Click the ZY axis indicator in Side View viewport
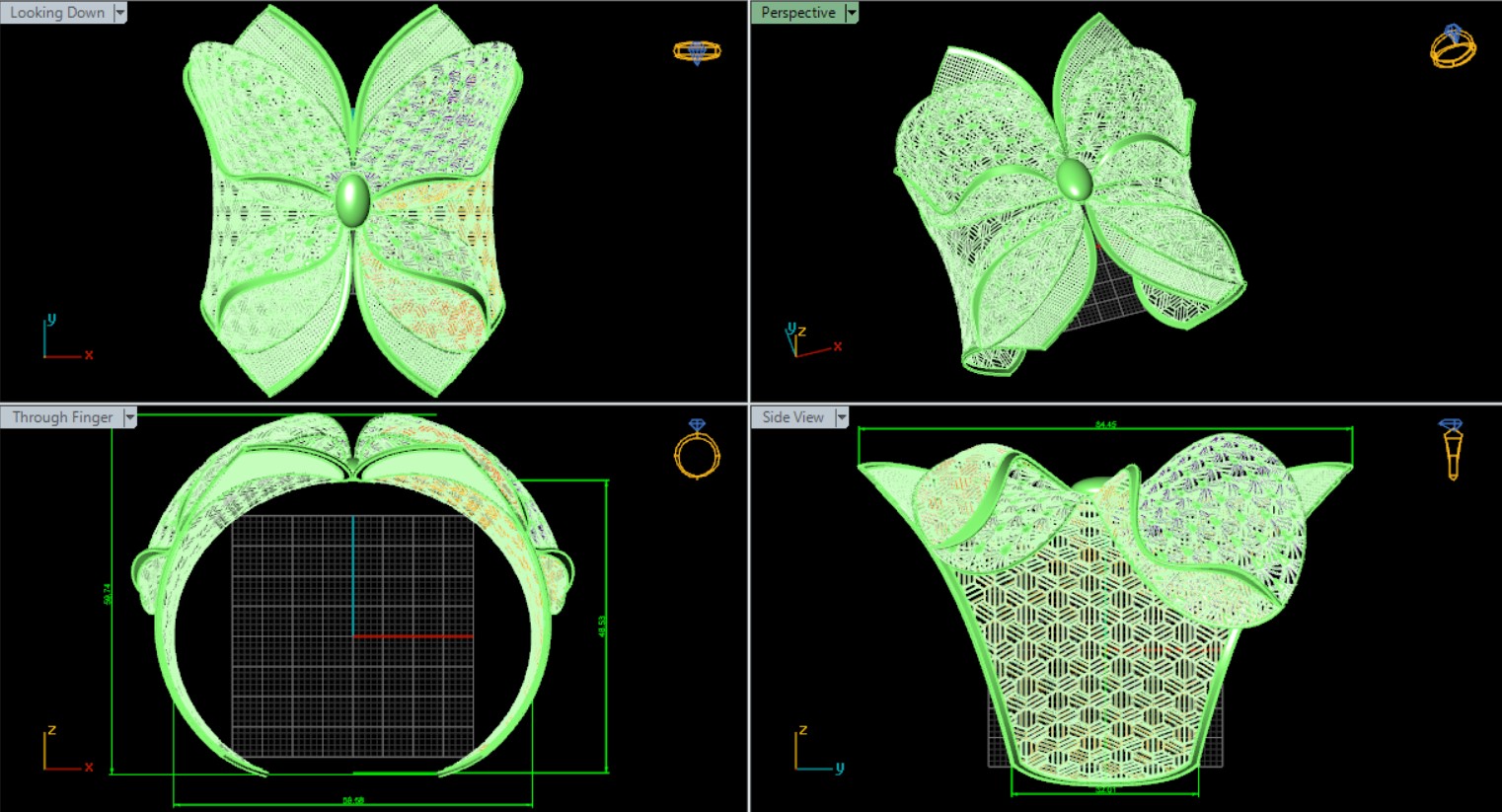This screenshot has height=812, width=1502. tap(817, 751)
